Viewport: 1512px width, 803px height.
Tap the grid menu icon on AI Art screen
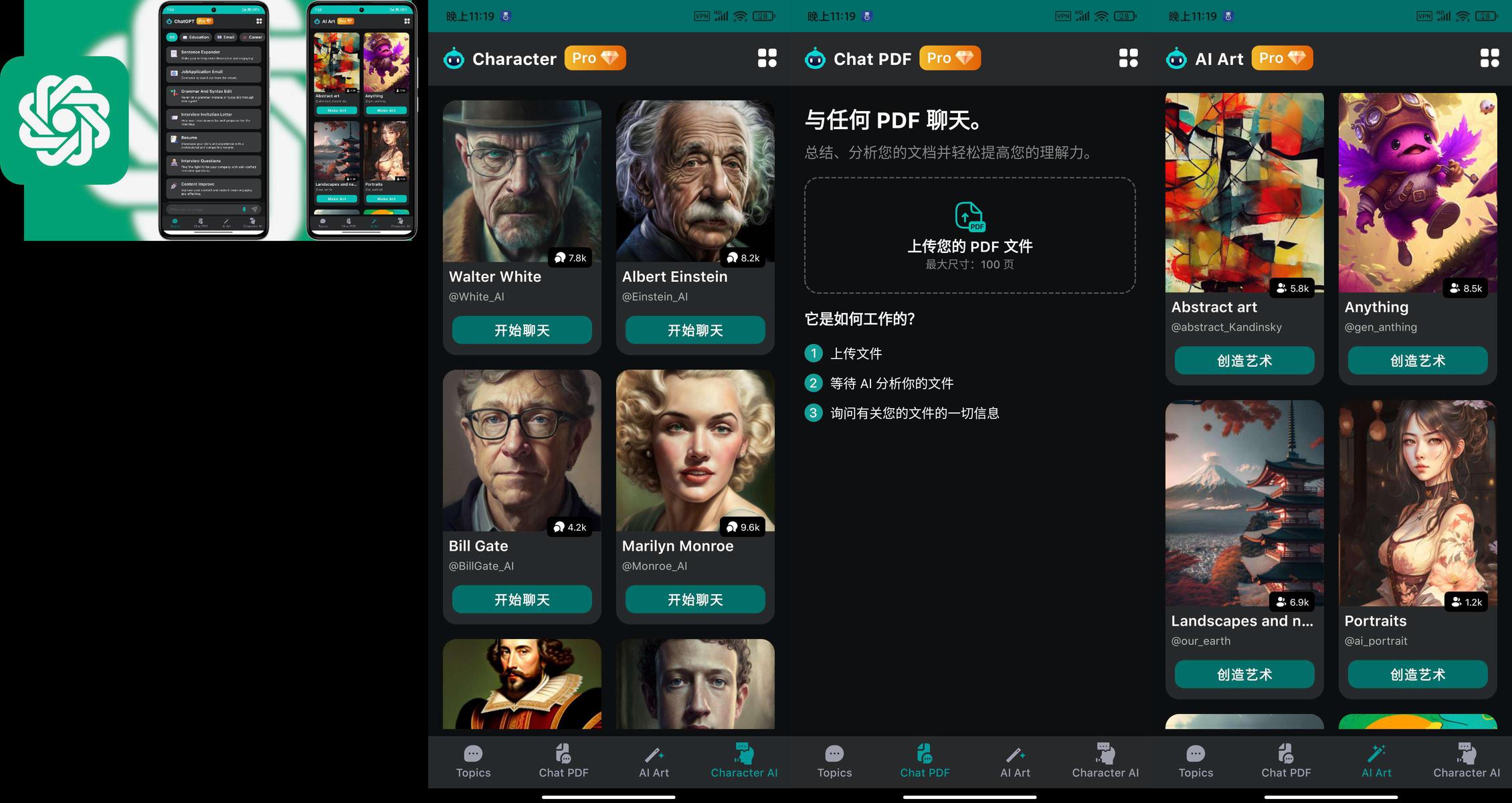tap(1489, 58)
